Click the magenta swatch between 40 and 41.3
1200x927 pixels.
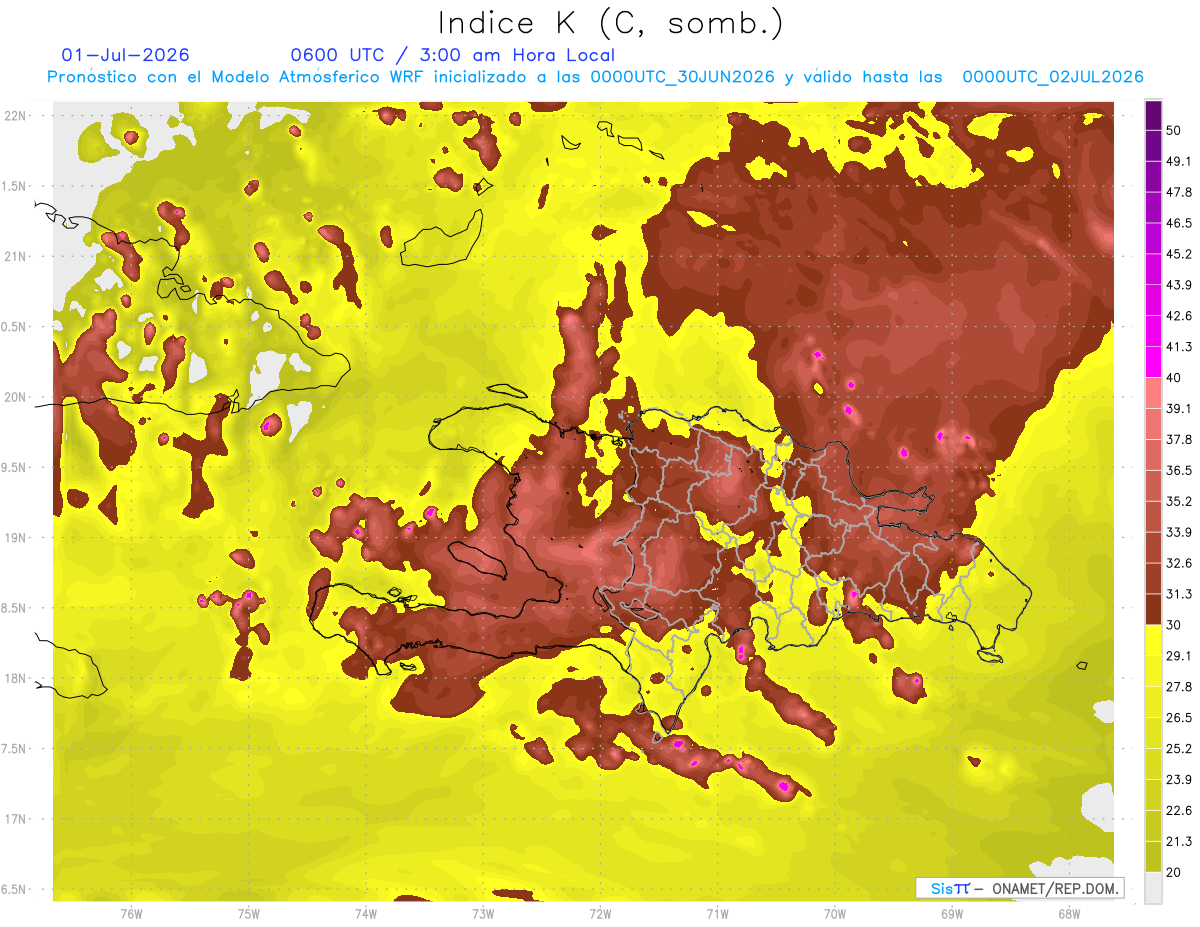pos(1153,362)
